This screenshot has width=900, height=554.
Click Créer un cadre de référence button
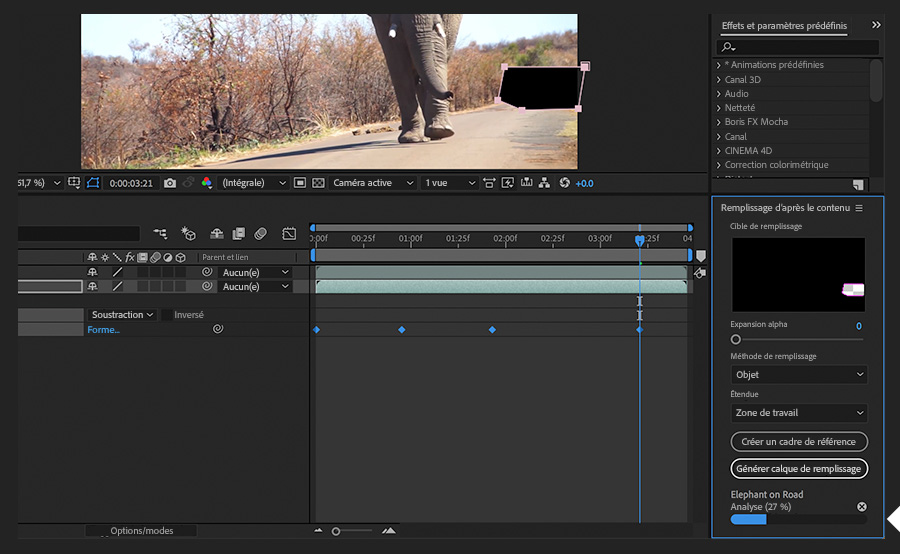pos(798,441)
